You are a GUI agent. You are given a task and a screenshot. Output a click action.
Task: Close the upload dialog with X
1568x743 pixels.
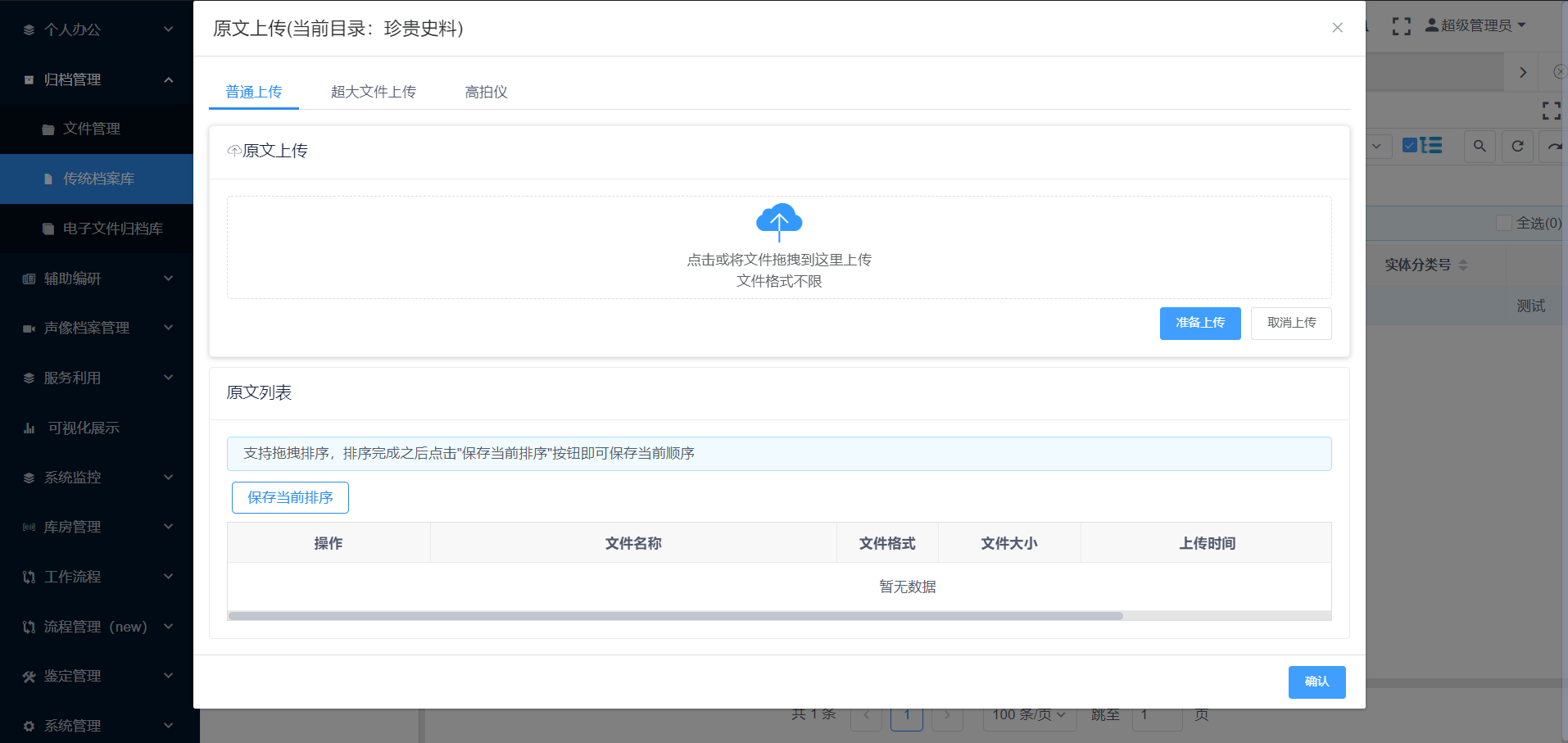(1337, 28)
